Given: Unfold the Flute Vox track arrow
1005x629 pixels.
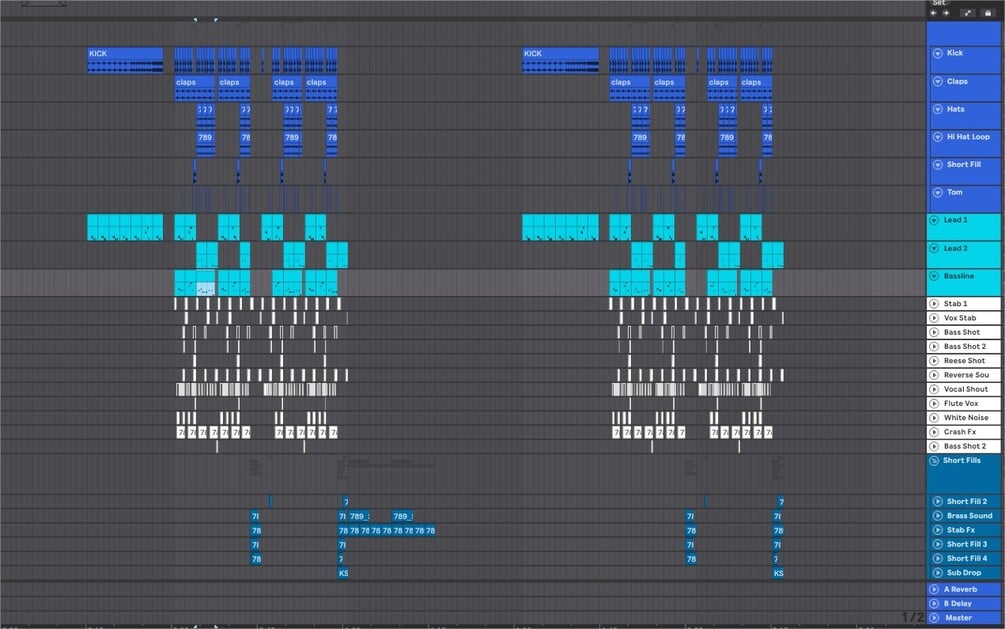Looking at the screenshot, I should pos(934,403).
